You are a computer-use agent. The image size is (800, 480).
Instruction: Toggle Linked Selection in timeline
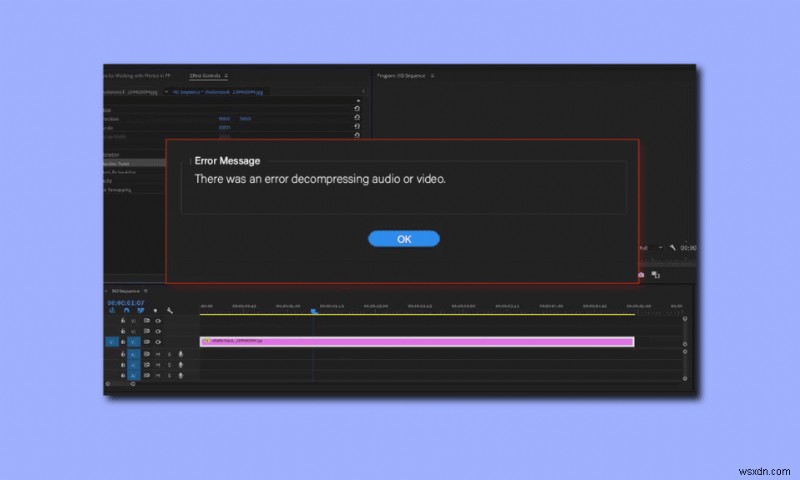pyautogui.click(x=140, y=310)
